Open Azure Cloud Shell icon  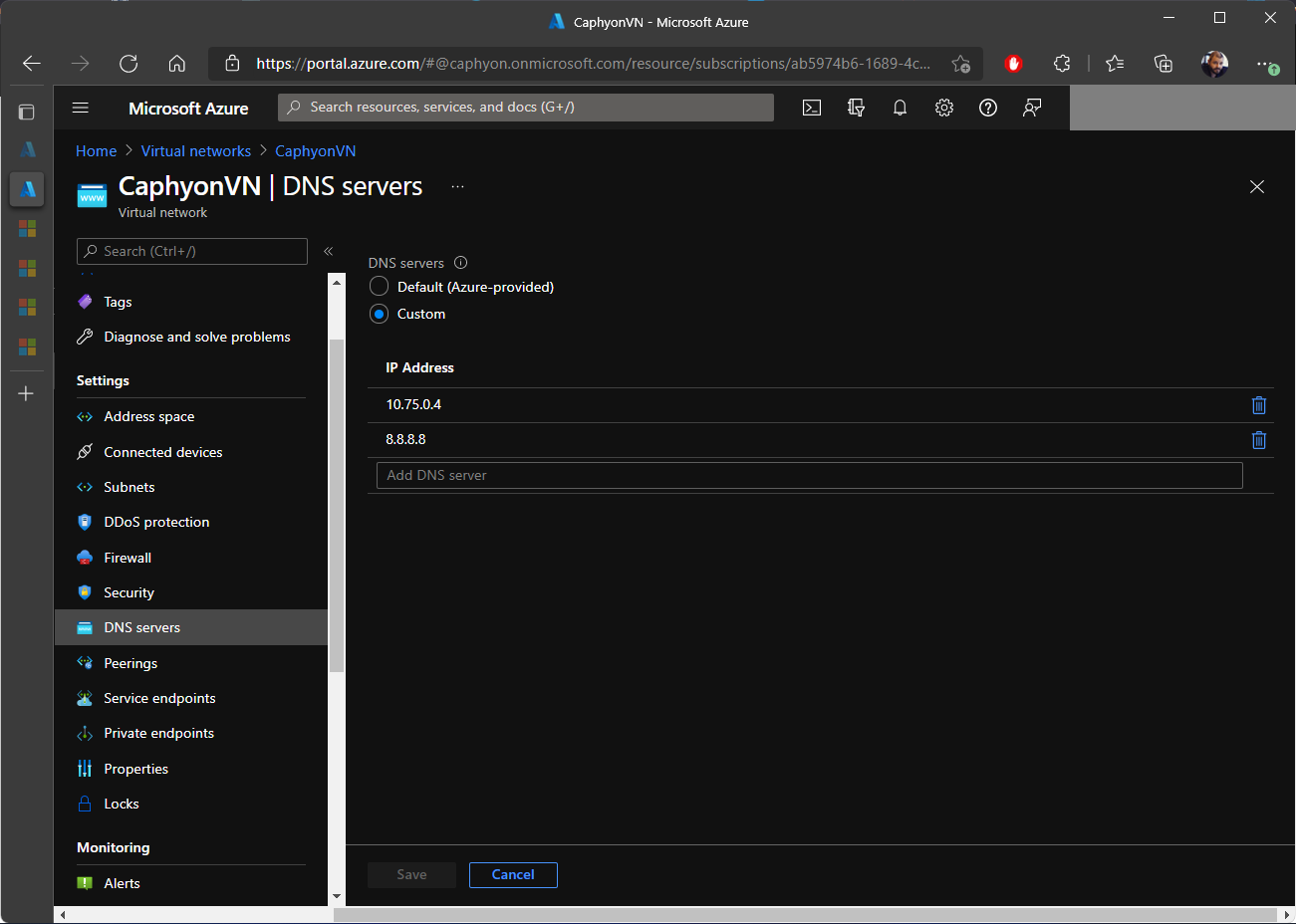812,108
